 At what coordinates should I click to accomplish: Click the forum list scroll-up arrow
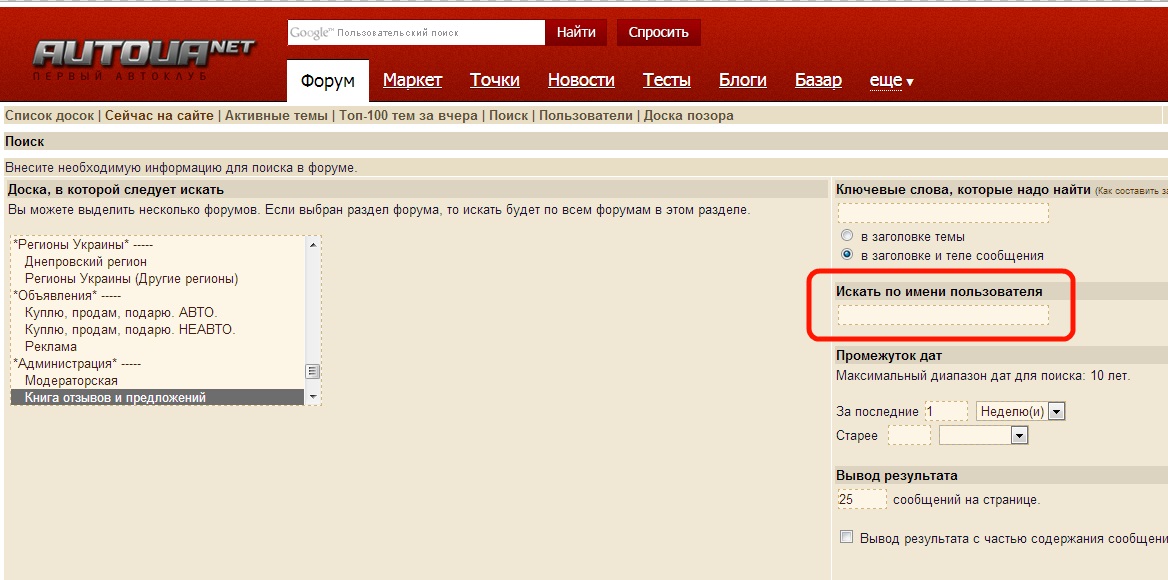[313, 244]
